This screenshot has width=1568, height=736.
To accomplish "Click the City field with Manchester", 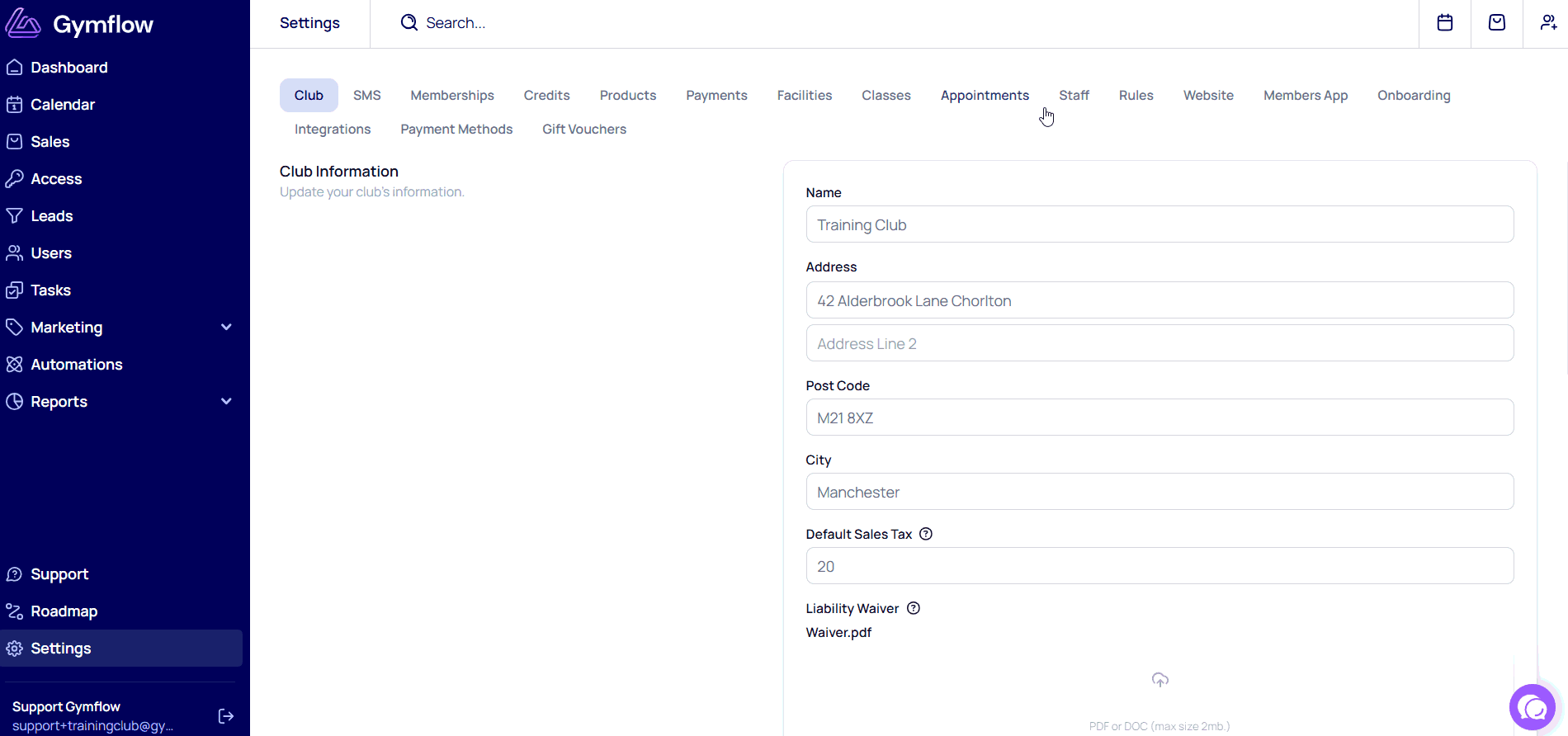I will [1159, 492].
